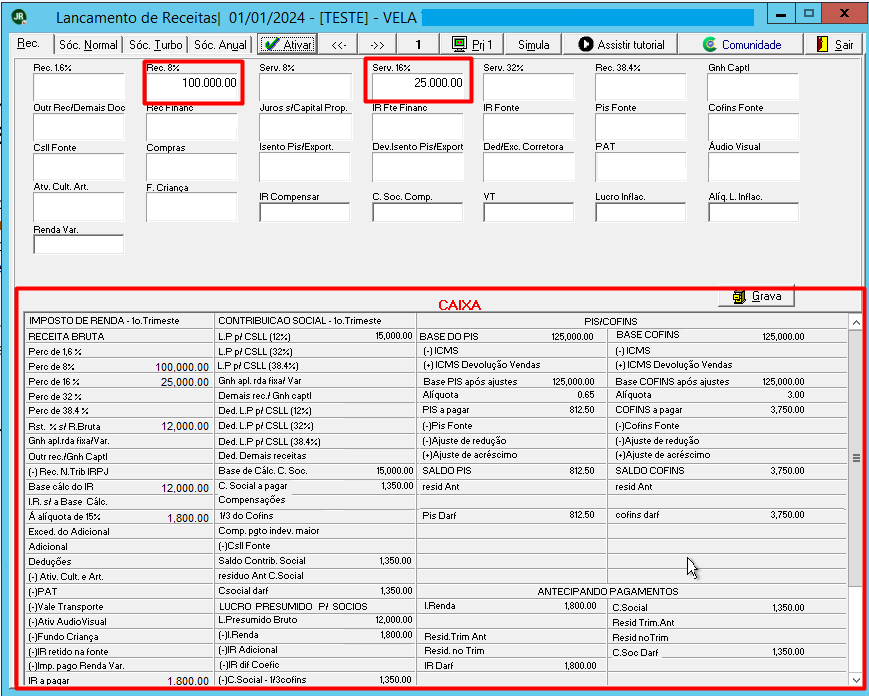The width and height of the screenshot is (869, 696).
Task: Open the Pri 1 monitor icon button
Action: click(459, 44)
